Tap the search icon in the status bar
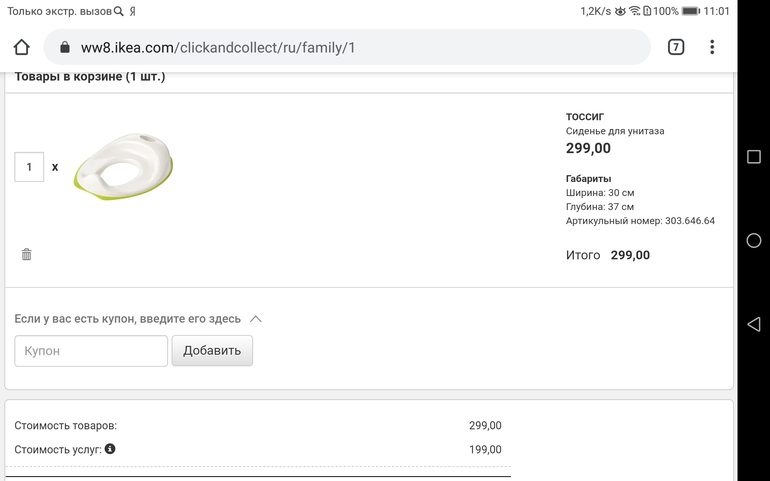The width and height of the screenshot is (770, 481). tap(118, 11)
